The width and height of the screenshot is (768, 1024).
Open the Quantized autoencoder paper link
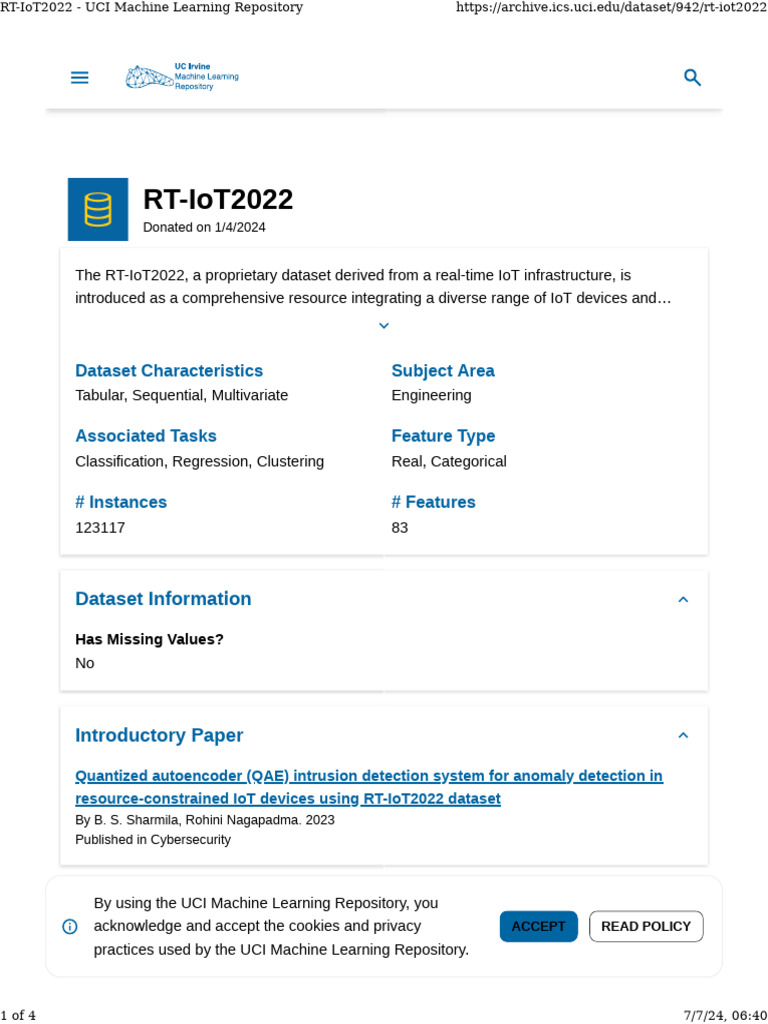[368, 787]
